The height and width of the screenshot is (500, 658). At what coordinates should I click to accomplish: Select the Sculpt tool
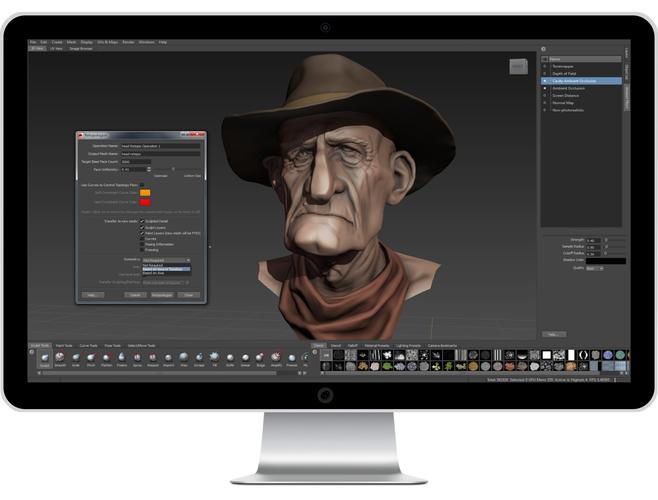[44, 358]
